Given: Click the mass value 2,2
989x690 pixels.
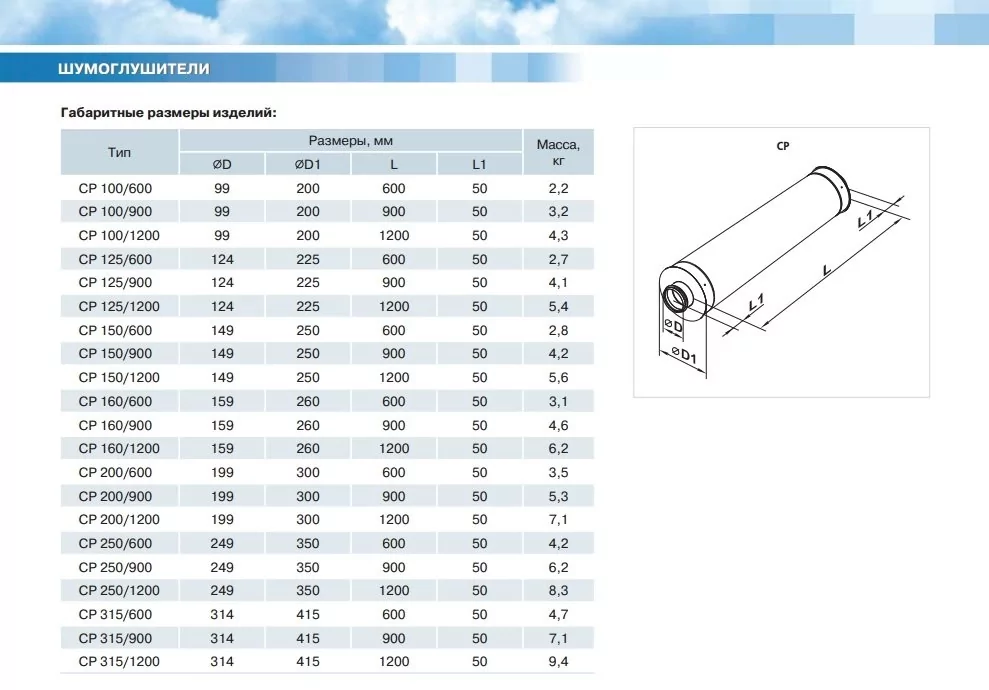Looking at the screenshot, I should (x=558, y=188).
